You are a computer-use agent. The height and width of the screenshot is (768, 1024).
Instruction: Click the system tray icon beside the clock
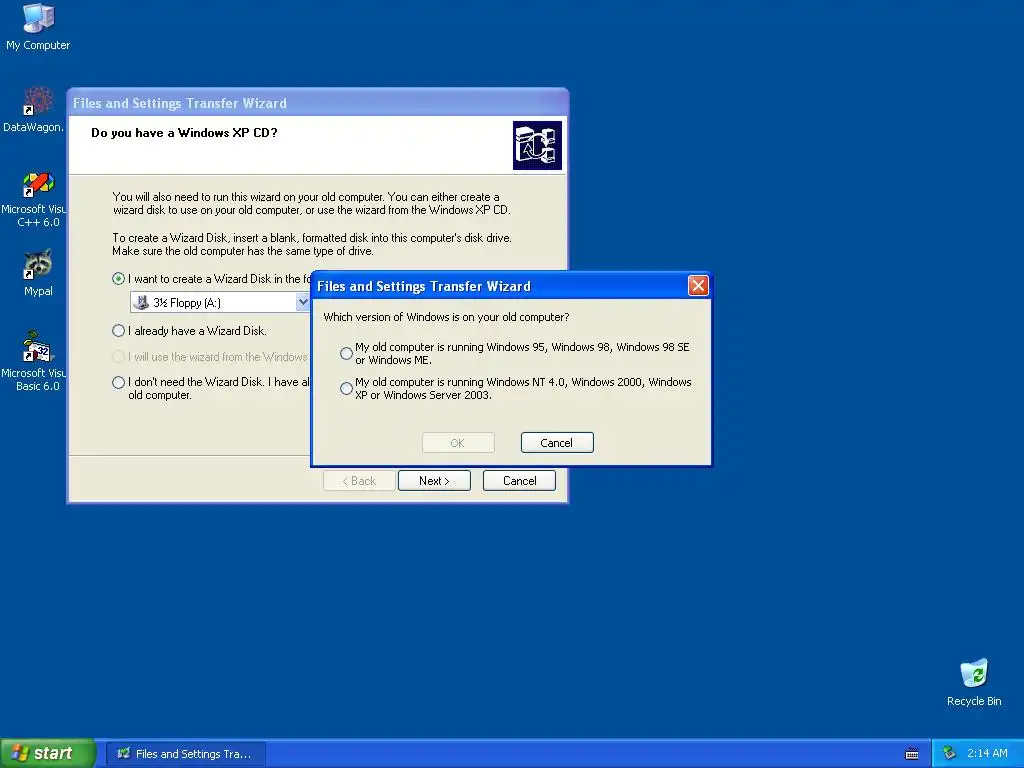(949, 754)
